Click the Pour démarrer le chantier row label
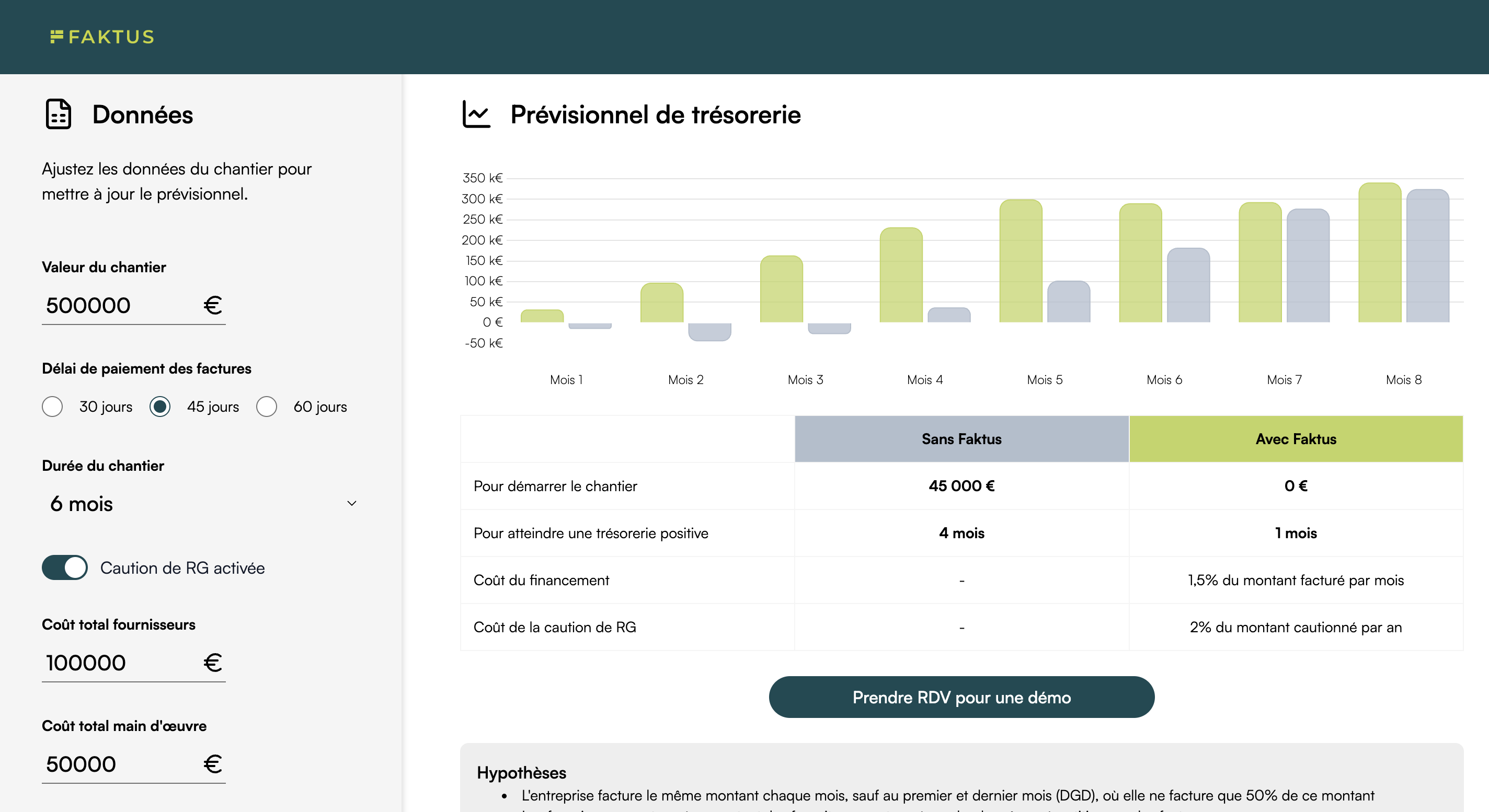The image size is (1489, 812). [x=555, y=486]
